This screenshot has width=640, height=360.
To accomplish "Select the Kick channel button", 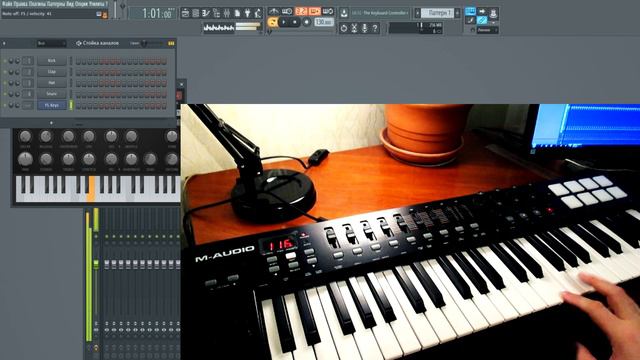I will coord(51,61).
